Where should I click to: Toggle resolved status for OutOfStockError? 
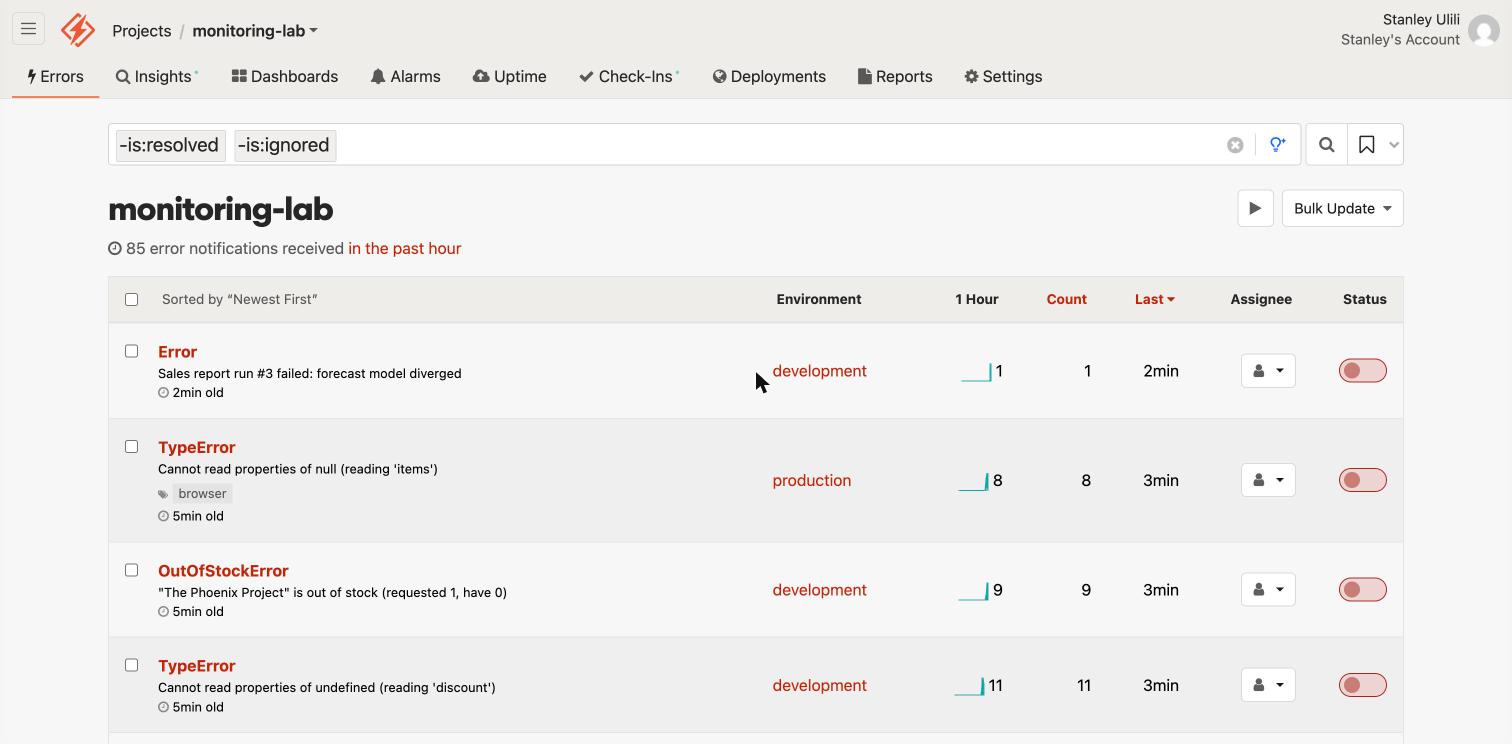(1363, 590)
